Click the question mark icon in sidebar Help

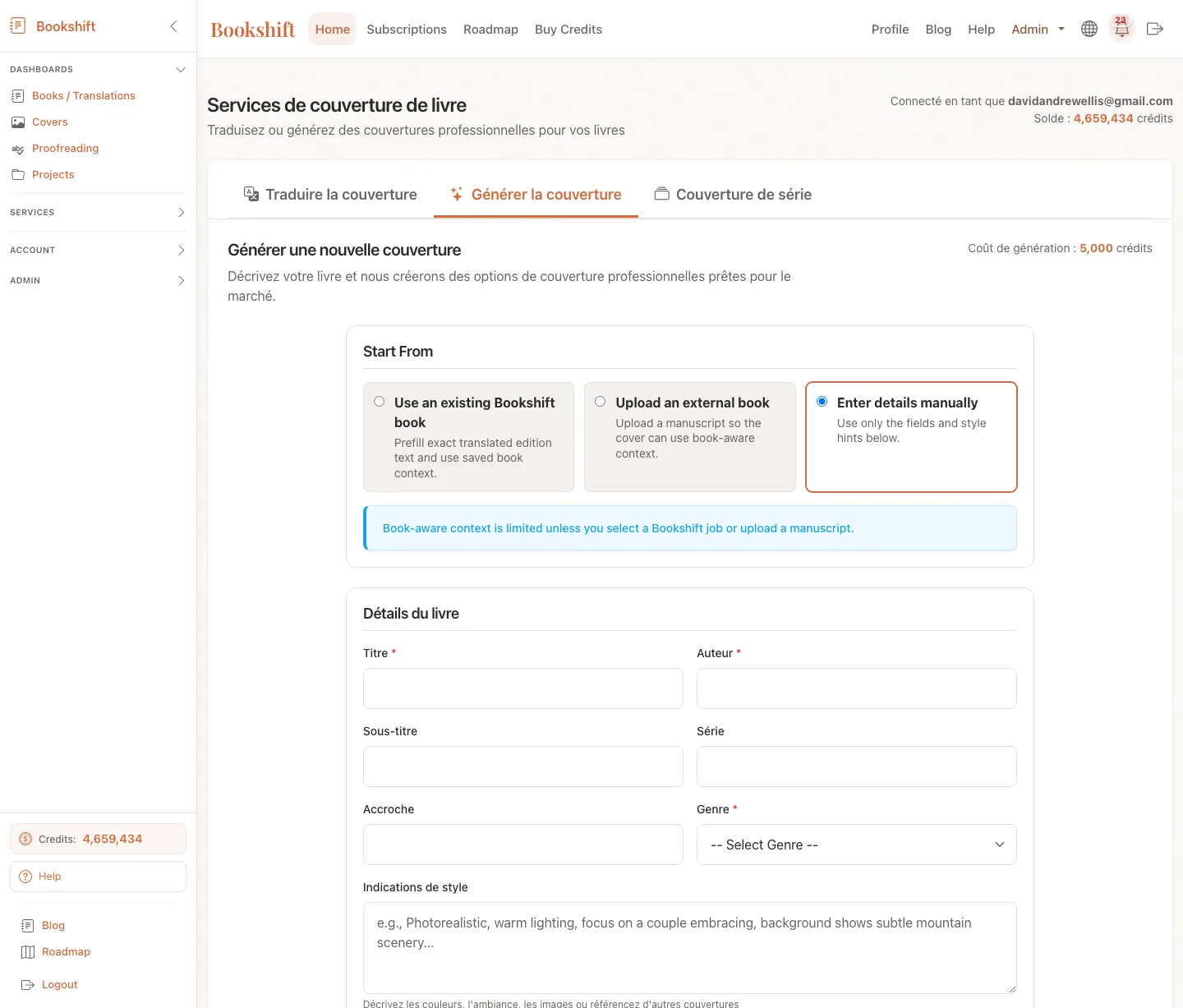tap(25, 877)
